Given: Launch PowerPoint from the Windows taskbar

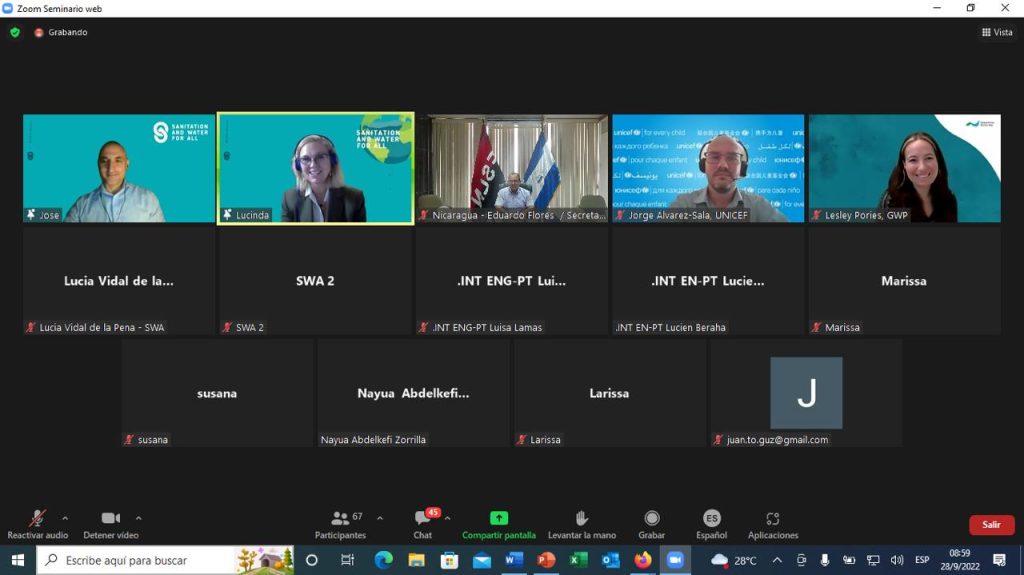Looking at the screenshot, I should click(x=546, y=560).
